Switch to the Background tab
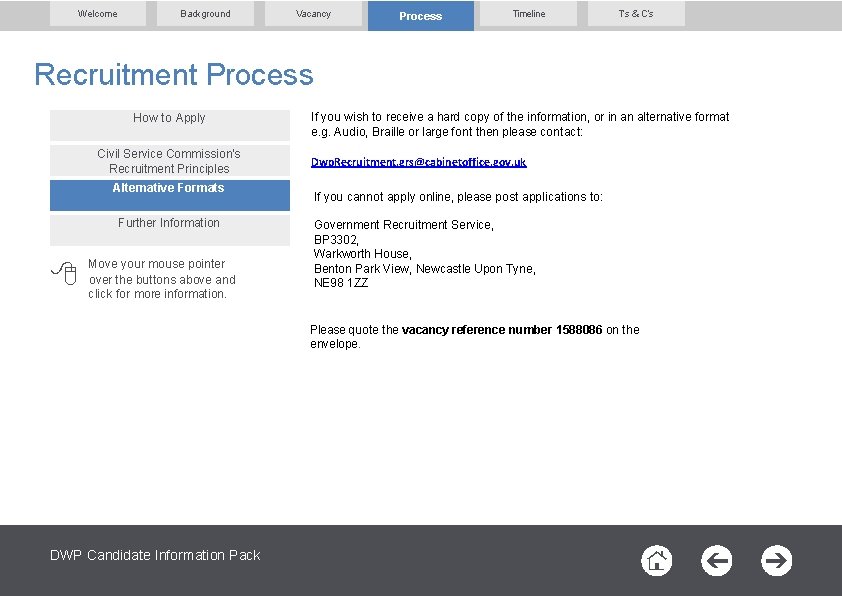The width and height of the screenshot is (842, 596). coord(205,13)
